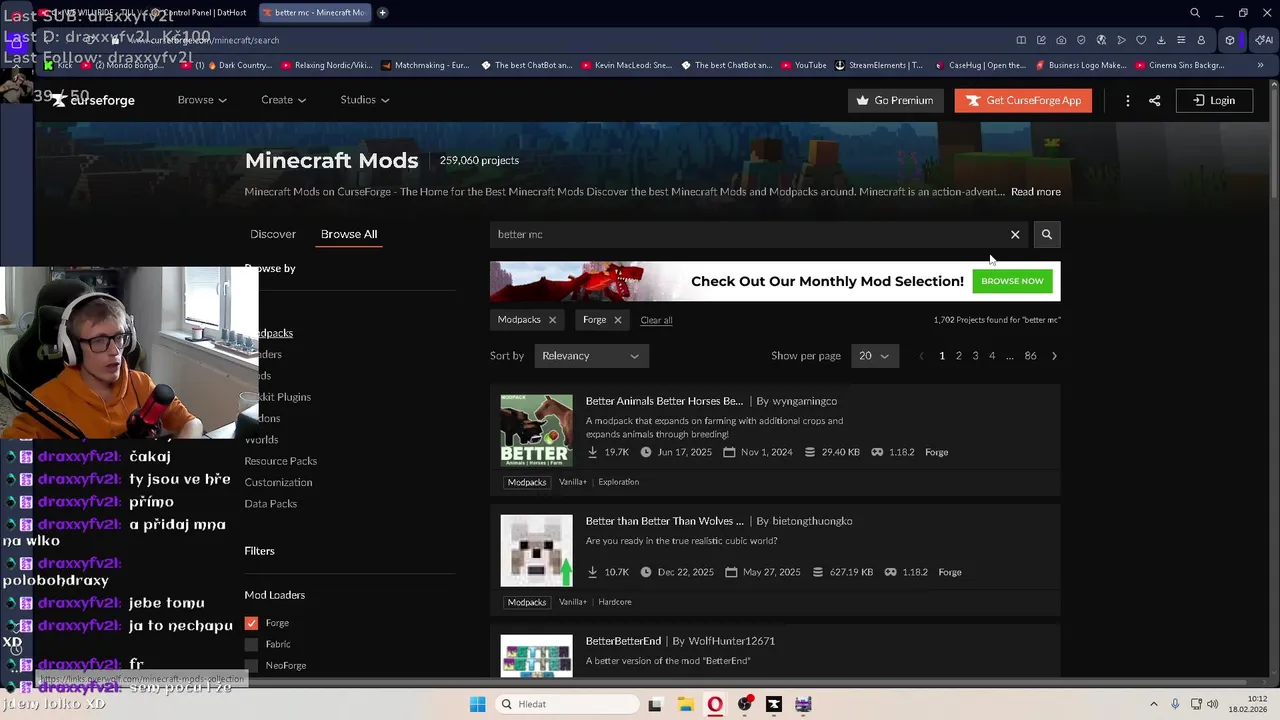
Task: Uncheck the Forge mod loader checkbox
Action: (x=251, y=623)
